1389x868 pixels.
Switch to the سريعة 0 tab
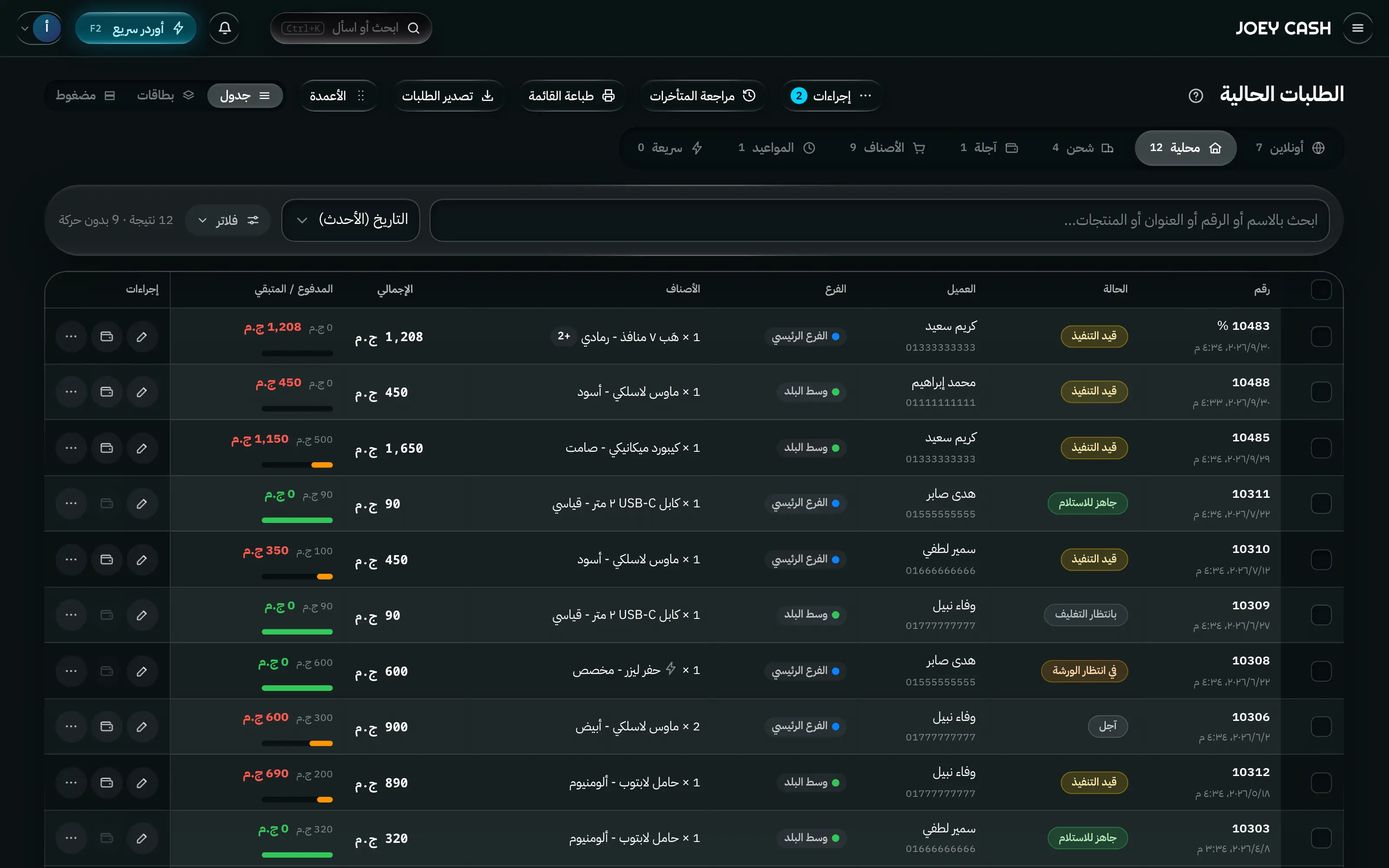point(670,148)
